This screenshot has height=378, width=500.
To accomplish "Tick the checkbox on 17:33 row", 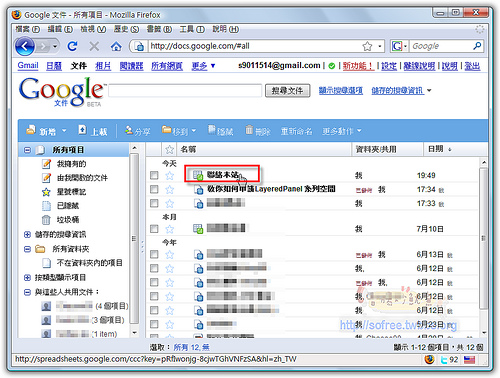I will point(154,203).
